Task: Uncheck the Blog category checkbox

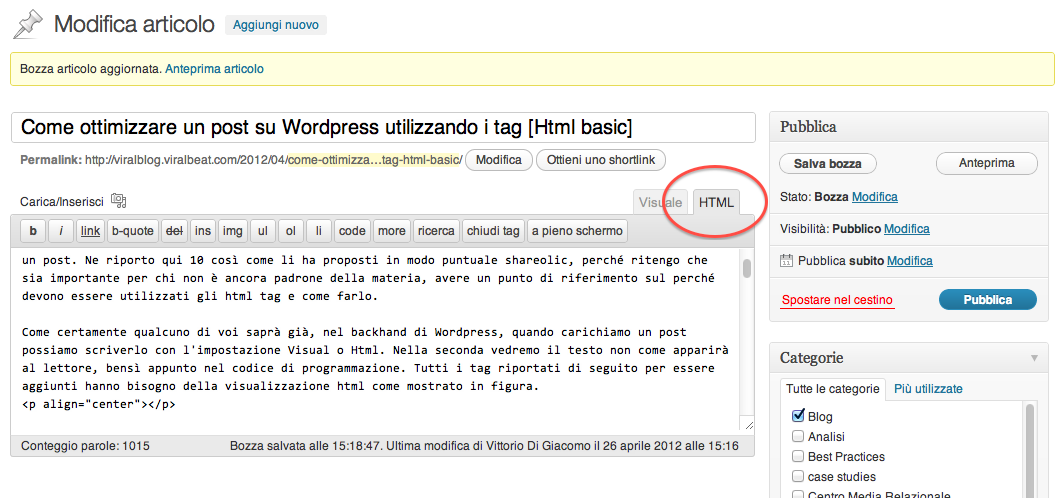Action: click(x=798, y=416)
